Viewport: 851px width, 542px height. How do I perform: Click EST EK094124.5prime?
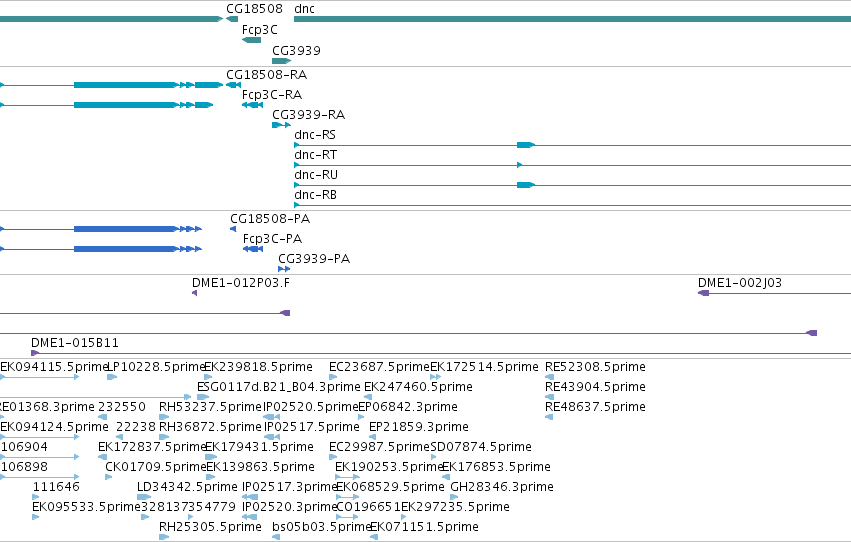[54, 427]
